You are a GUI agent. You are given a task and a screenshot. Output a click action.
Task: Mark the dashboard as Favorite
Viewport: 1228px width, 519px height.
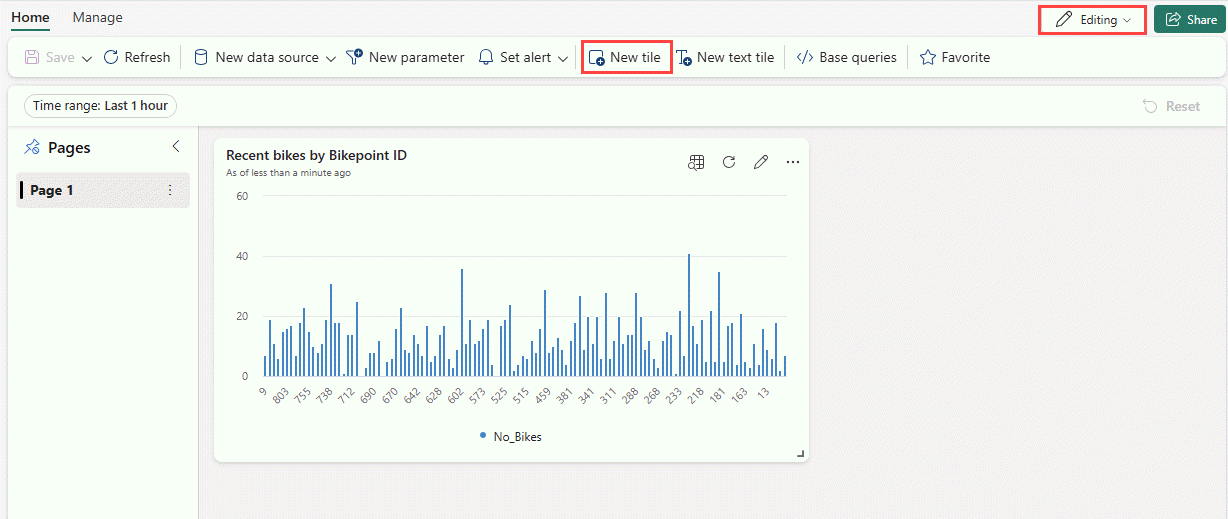pyautogui.click(x=955, y=57)
